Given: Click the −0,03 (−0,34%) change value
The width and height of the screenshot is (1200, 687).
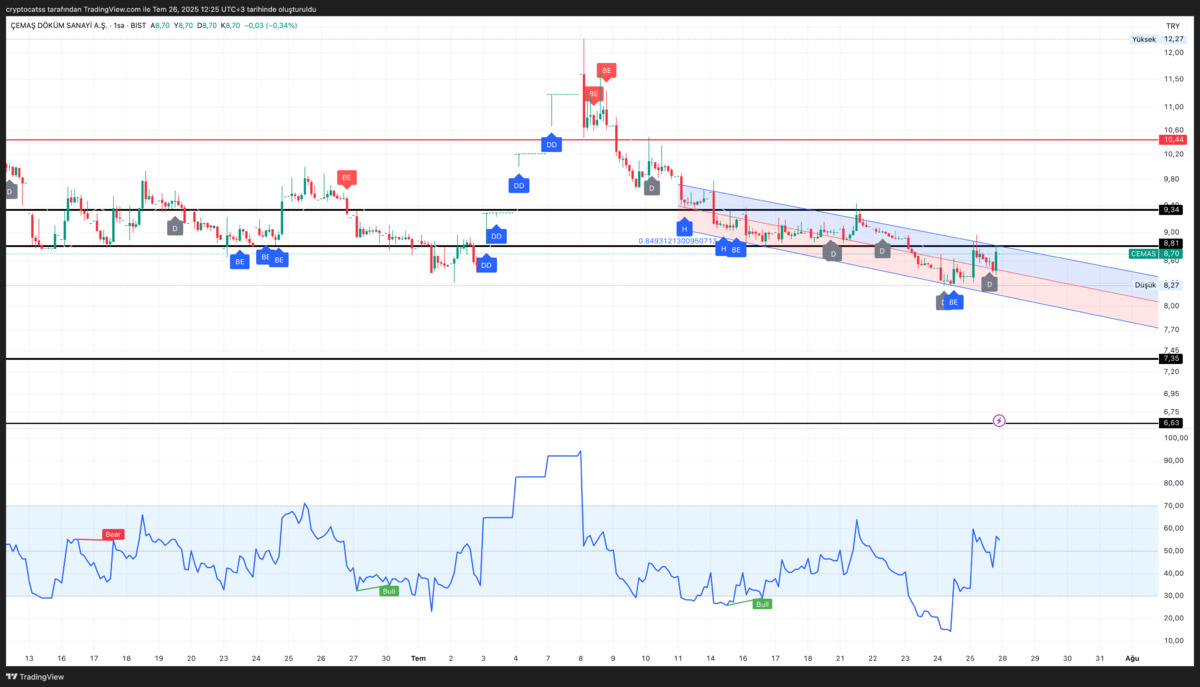Looking at the screenshot, I should (x=273, y=25).
